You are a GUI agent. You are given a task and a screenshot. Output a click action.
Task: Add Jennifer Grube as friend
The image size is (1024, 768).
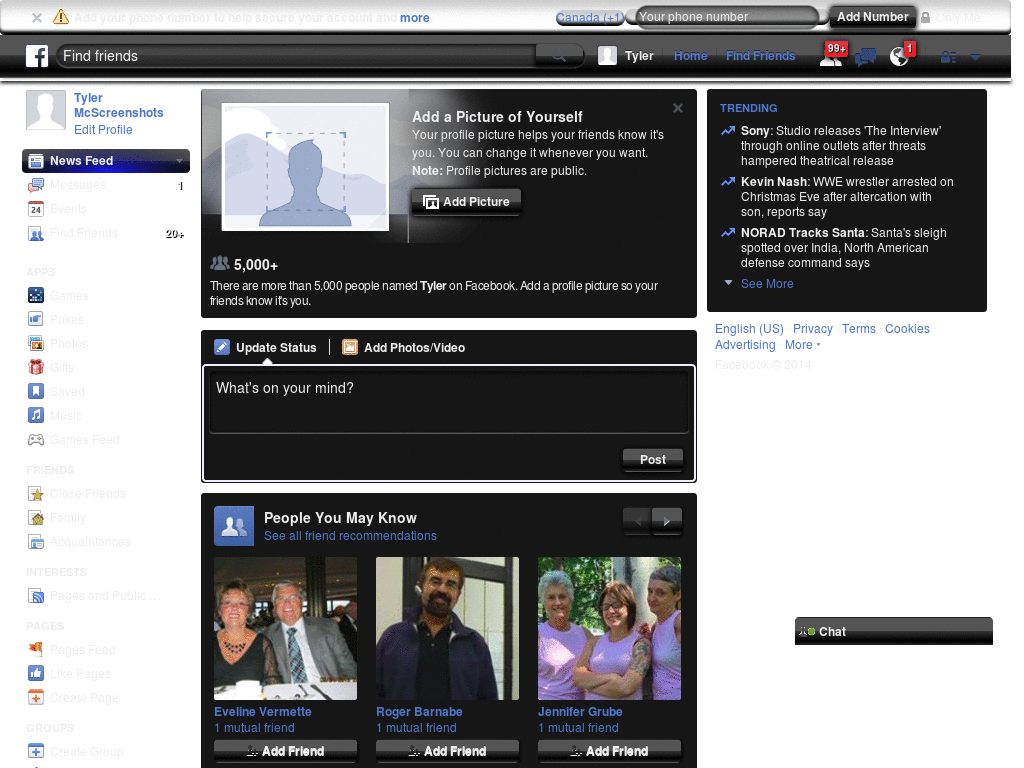[609, 751]
